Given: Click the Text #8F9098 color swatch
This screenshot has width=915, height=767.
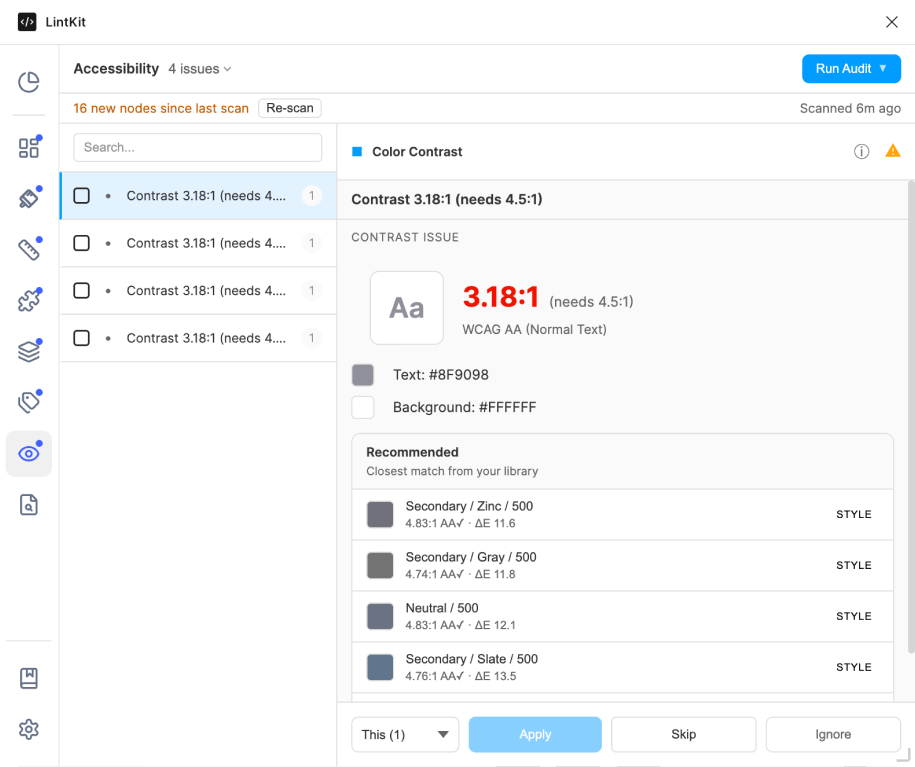Looking at the screenshot, I should (x=363, y=375).
